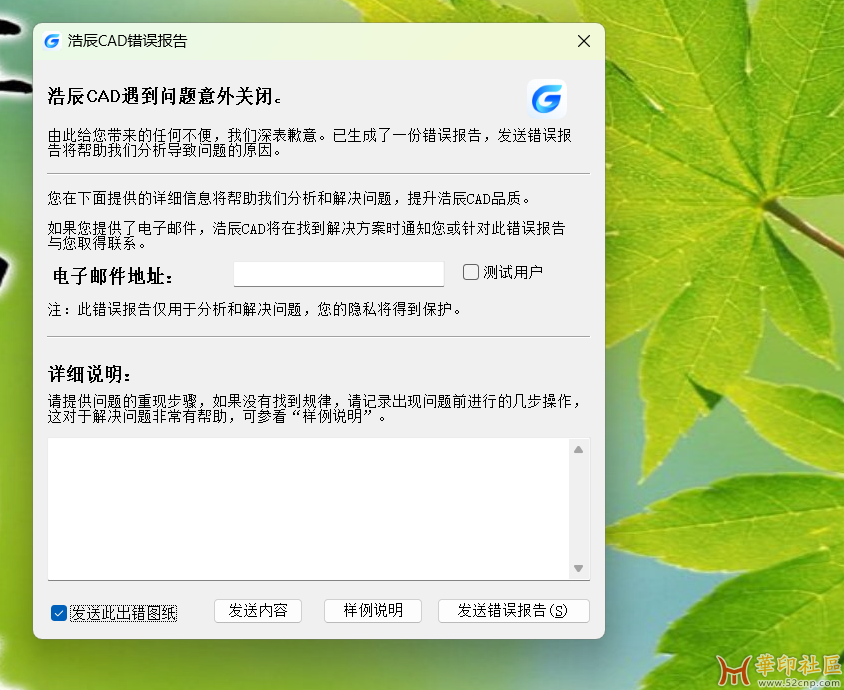
Task: Click the large GstarCAD logo icon
Action: tap(547, 99)
